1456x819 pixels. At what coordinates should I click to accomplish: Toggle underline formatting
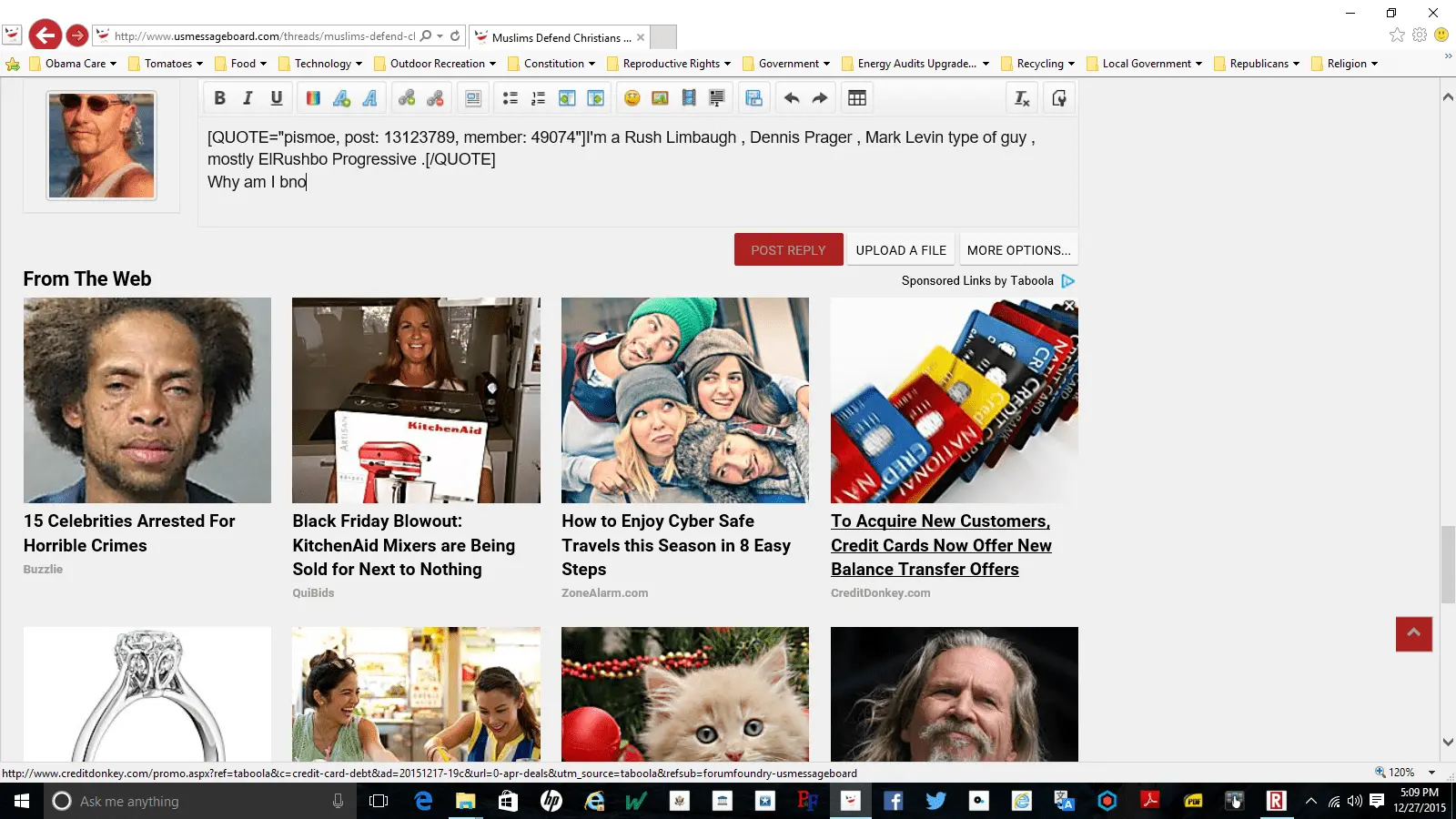click(277, 98)
